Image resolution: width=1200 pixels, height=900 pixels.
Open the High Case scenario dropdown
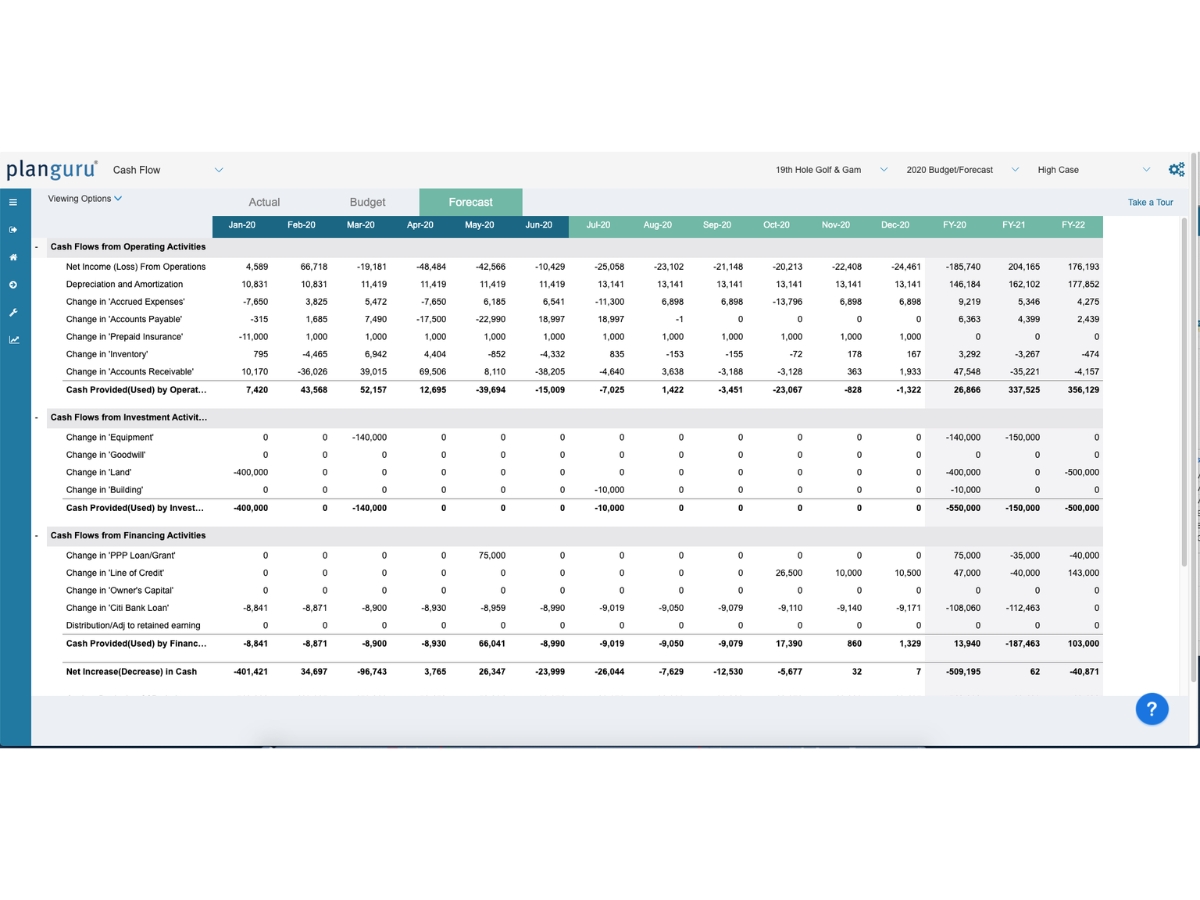[1094, 170]
